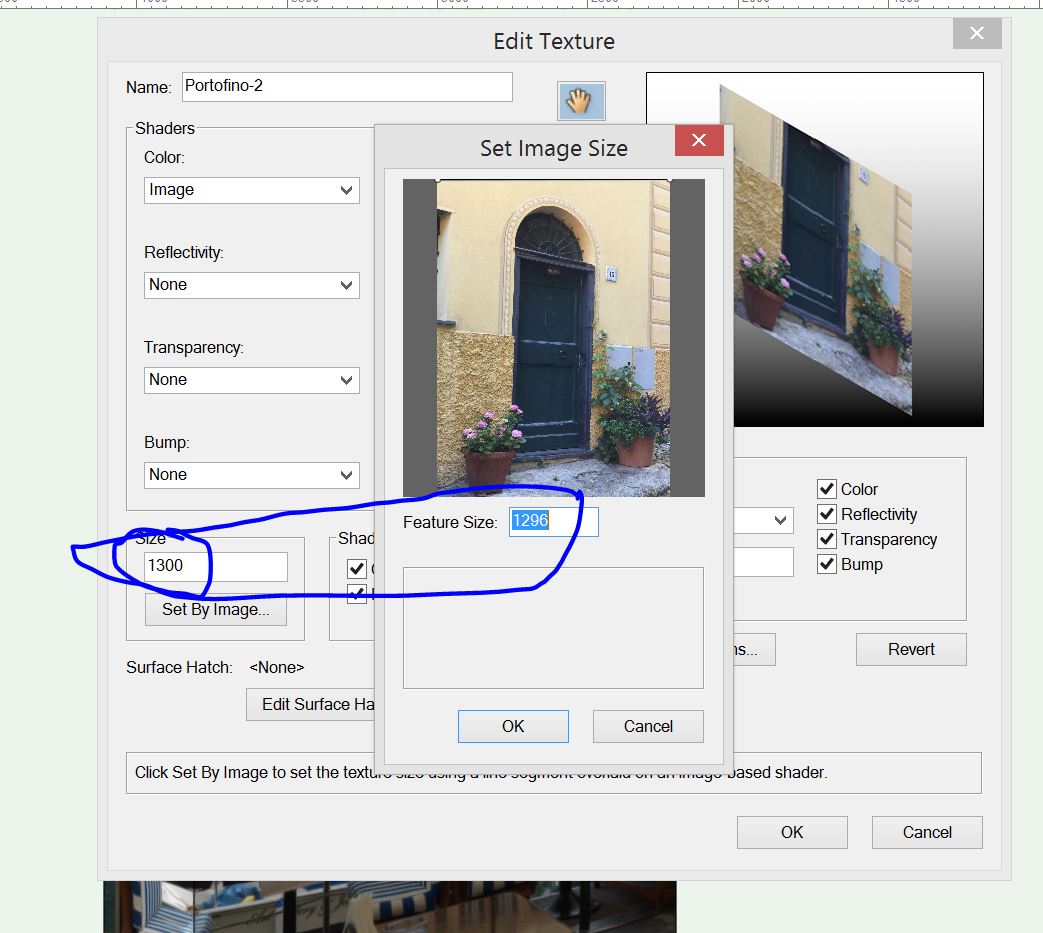Image resolution: width=1043 pixels, height=933 pixels.
Task: Cancel the Edit Texture dialog
Action: click(927, 832)
